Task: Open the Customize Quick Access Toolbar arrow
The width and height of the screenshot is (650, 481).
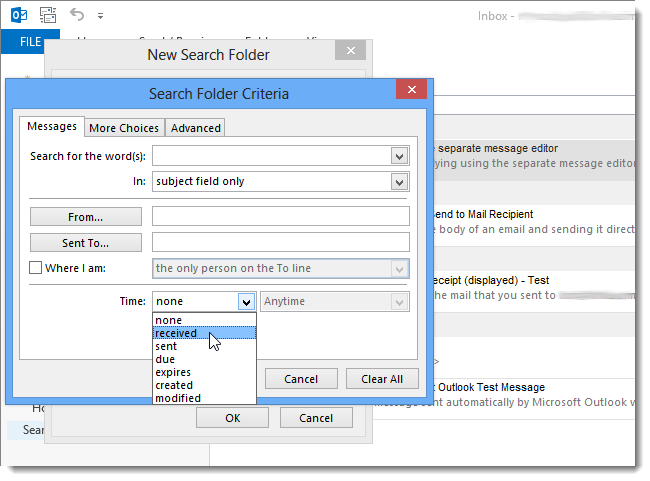Action: tap(100, 16)
